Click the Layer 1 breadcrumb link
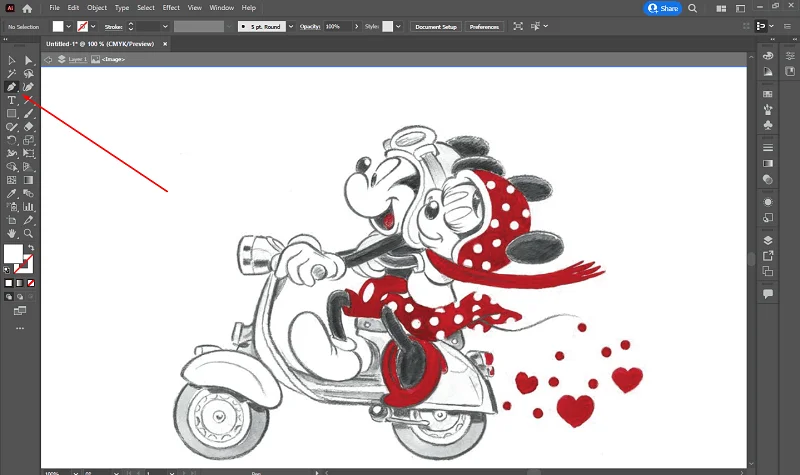This screenshot has width=800, height=475. pyautogui.click(x=77, y=59)
